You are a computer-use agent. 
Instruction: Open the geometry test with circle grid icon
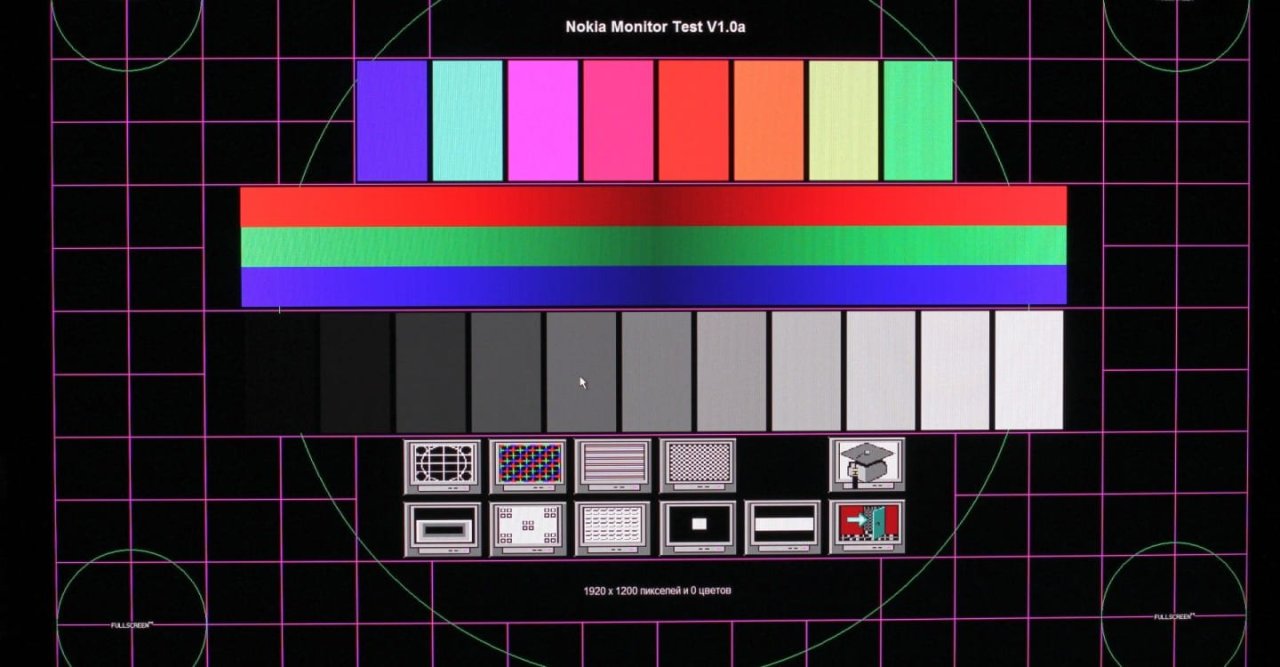click(x=442, y=465)
